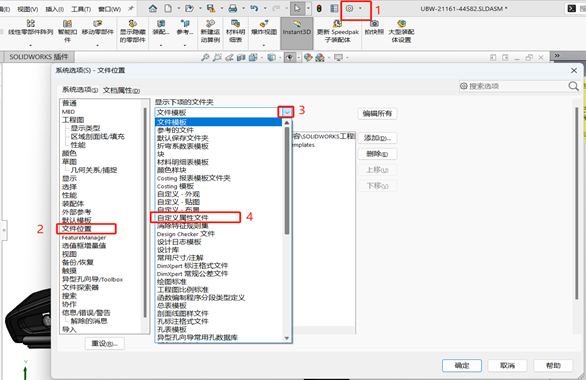Click the 拍快照 snapshot camera icon
This screenshot has height=380, width=586.
[374, 28]
